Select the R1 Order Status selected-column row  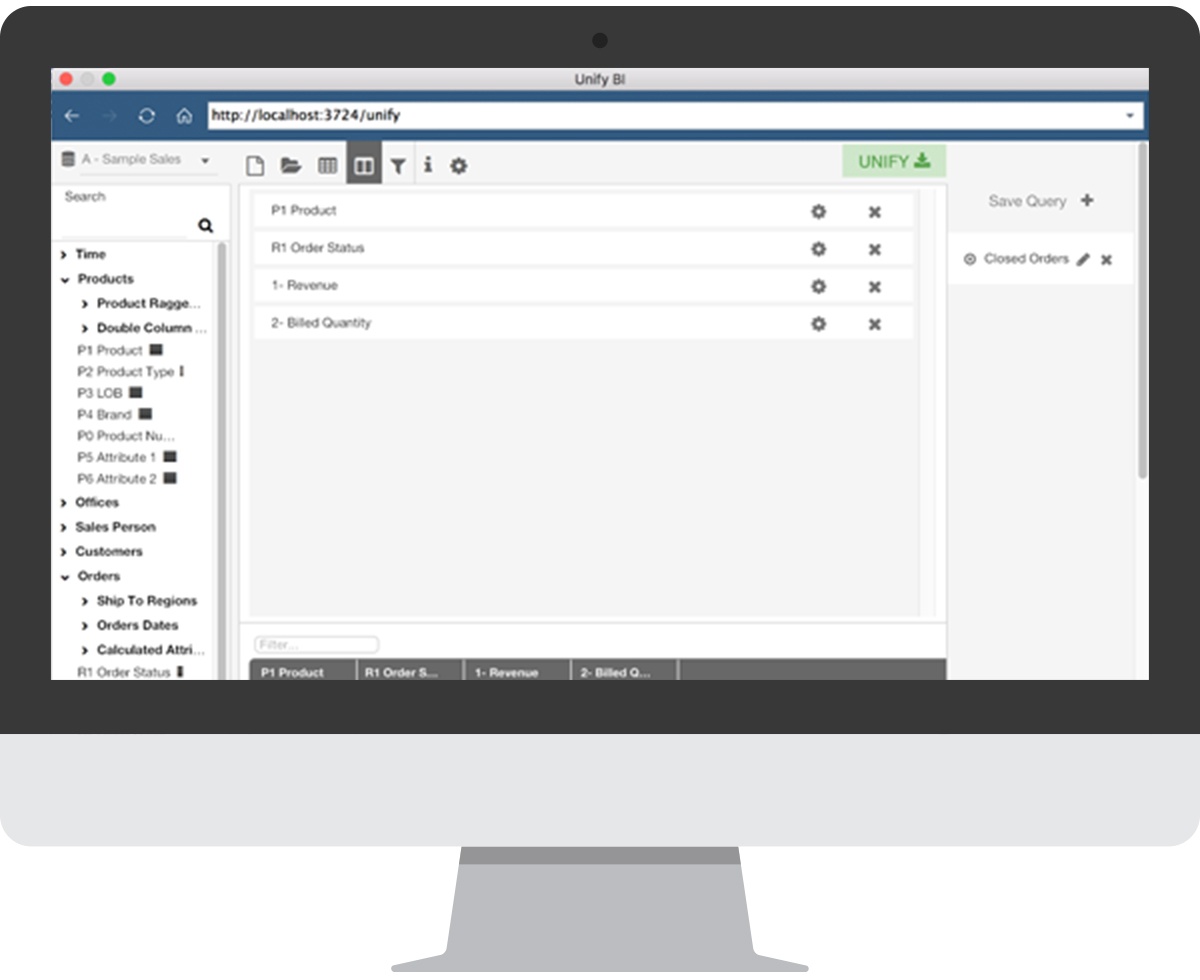(583, 249)
